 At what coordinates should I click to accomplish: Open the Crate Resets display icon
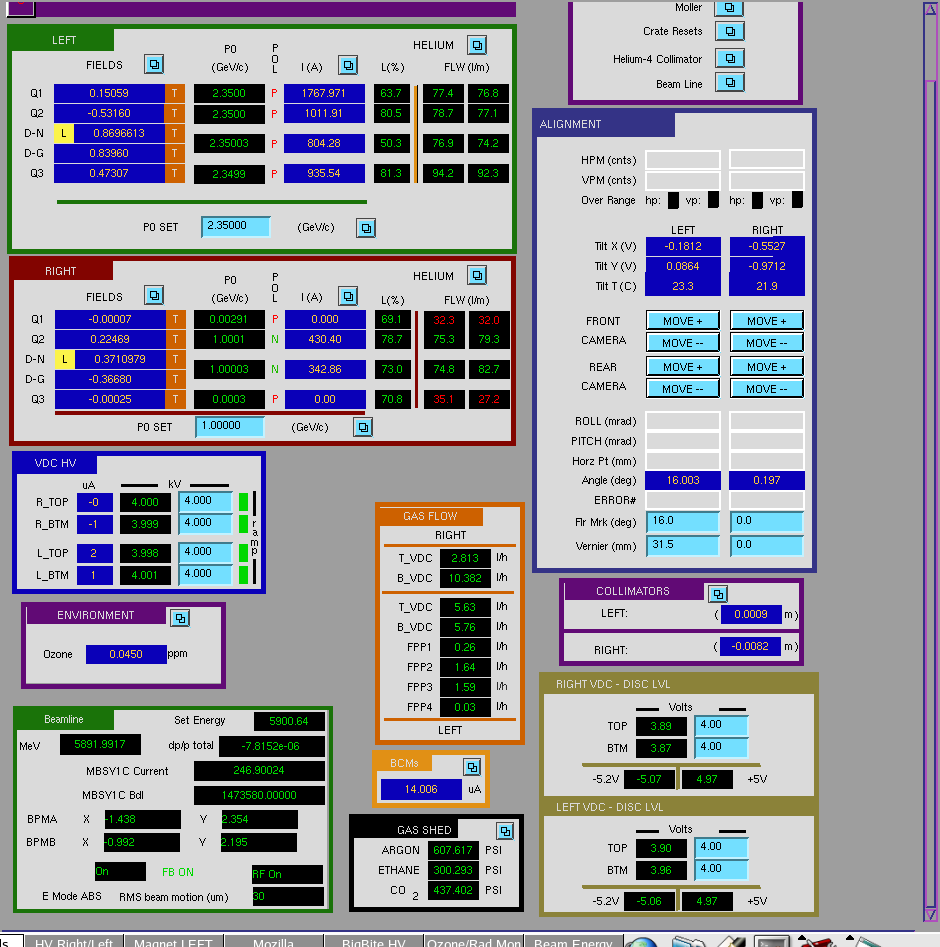pyautogui.click(x=729, y=31)
